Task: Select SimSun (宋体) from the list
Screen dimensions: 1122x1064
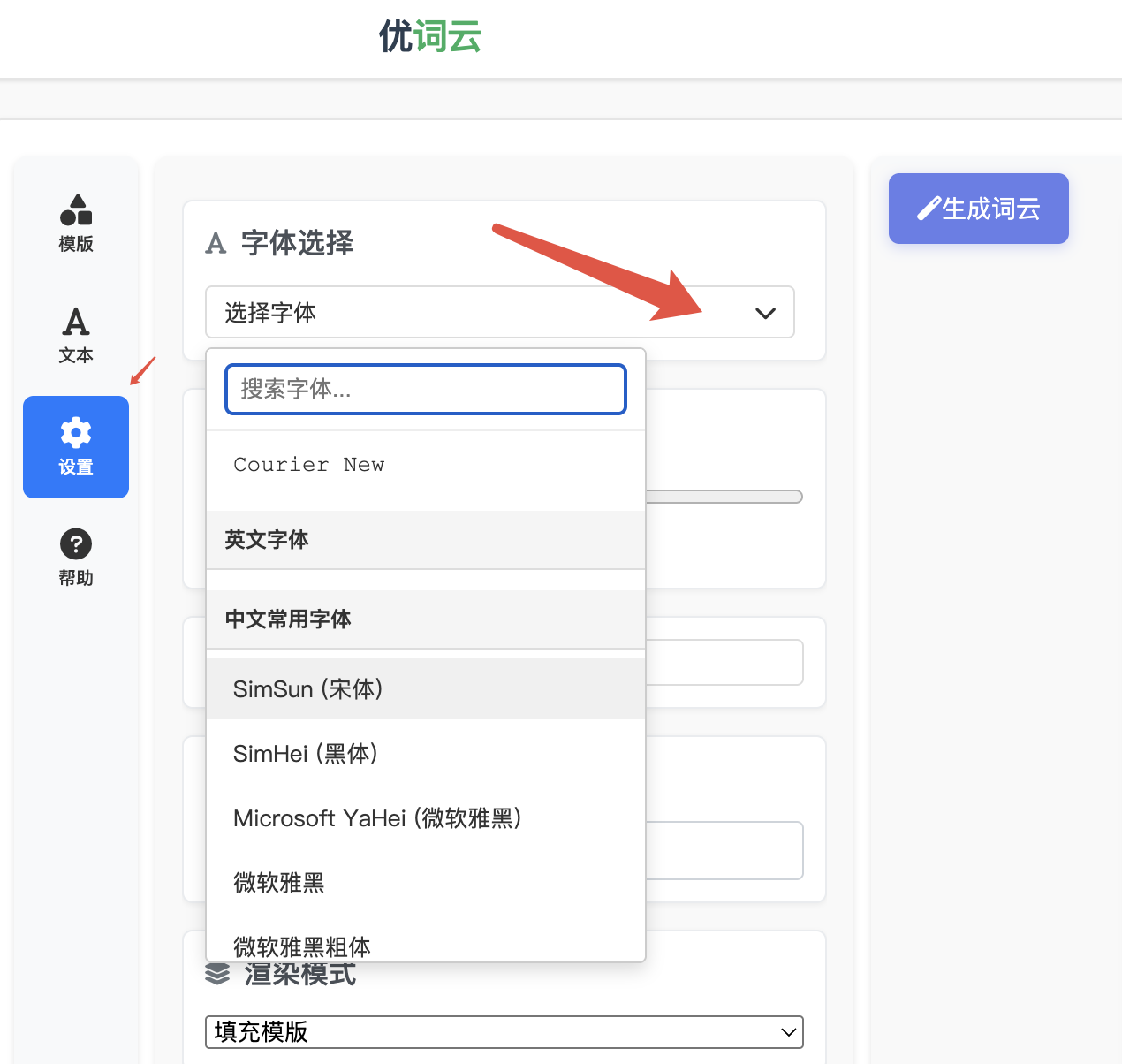Action: 308,688
